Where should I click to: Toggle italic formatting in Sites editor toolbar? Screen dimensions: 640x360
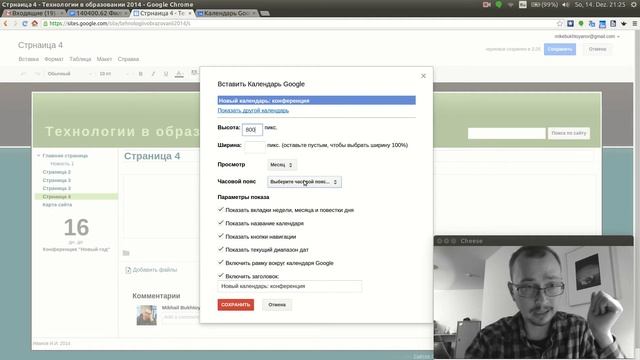pos(153,74)
